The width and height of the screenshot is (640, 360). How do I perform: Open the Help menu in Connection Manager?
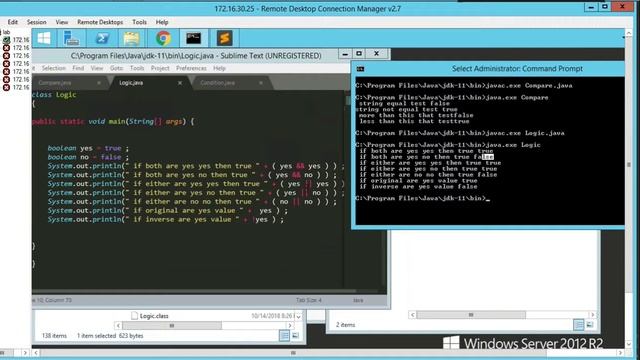[x=162, y=22]
